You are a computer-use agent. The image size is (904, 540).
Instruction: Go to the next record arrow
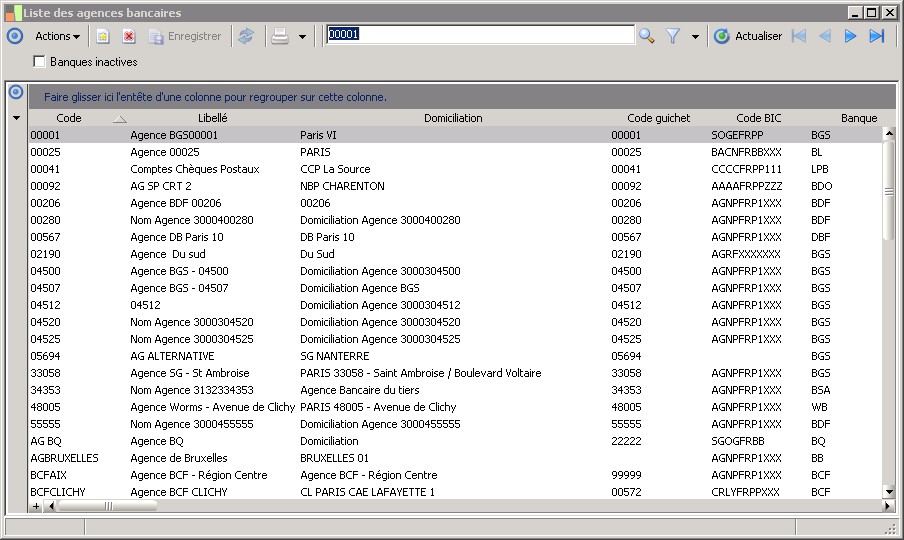pyautogui.click(x=851, y=36)
